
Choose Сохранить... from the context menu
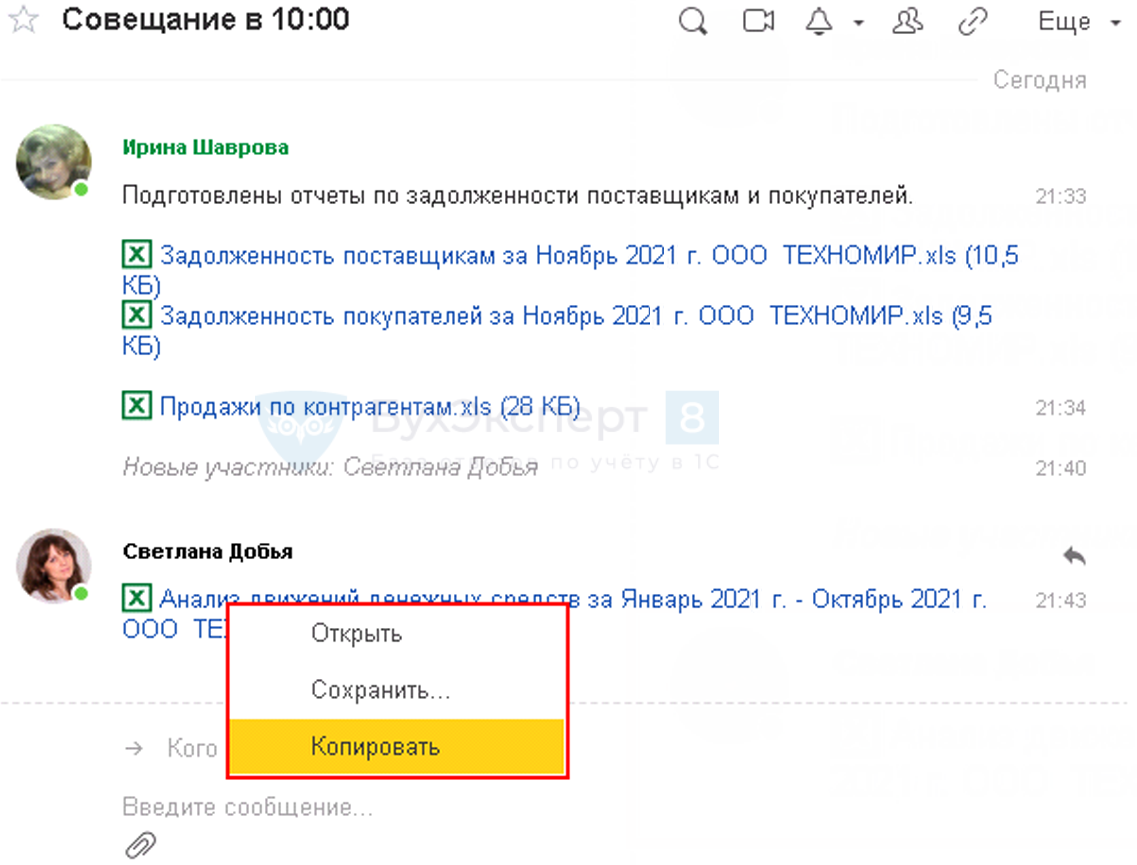[380, 690]
